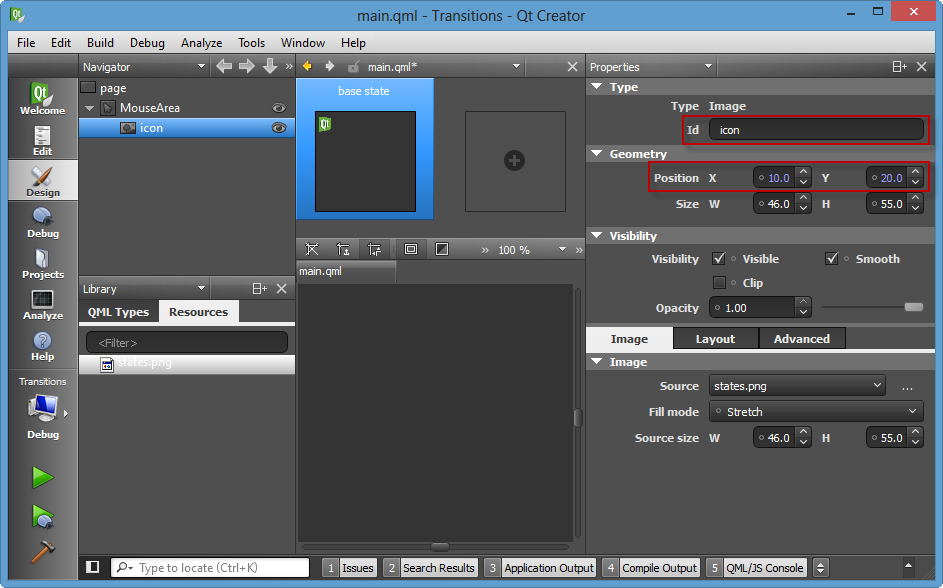The image size is (943, 588).
Task: Open the Help mode
Action: coord(43,346)
